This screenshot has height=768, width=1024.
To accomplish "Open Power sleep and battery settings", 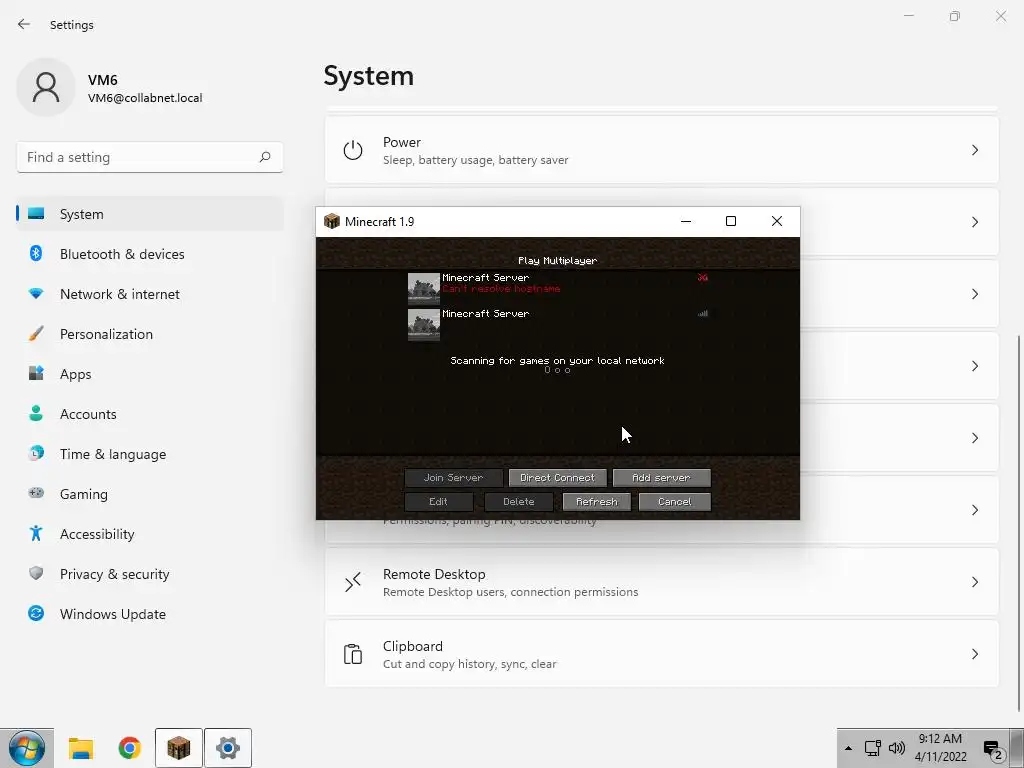I will (662, 150).
